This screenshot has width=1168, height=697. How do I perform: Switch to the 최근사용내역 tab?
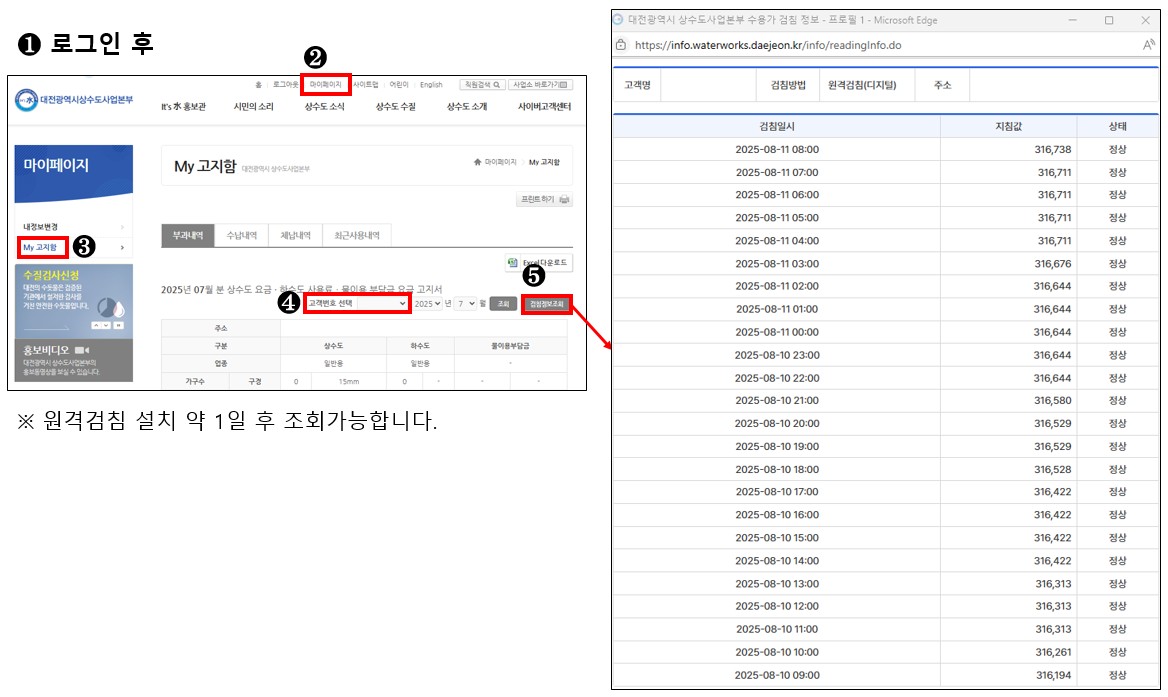coord(355,236)
